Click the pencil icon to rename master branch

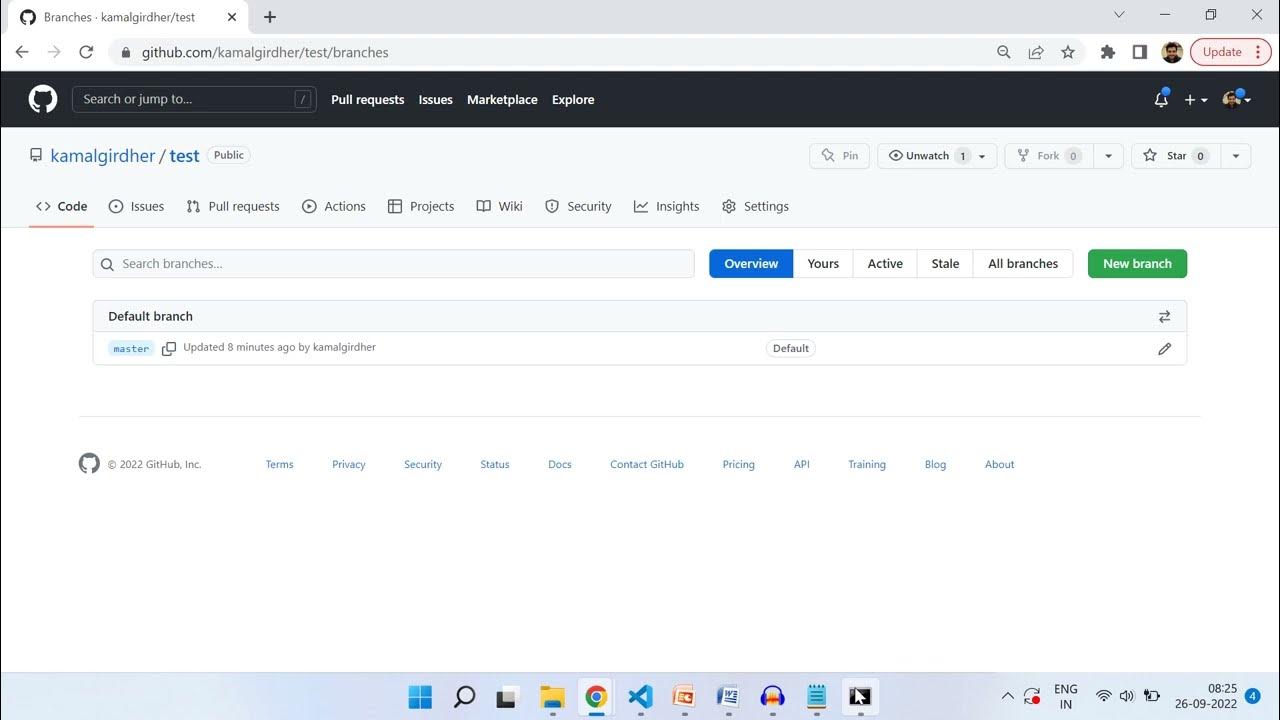coord(1164,349)
